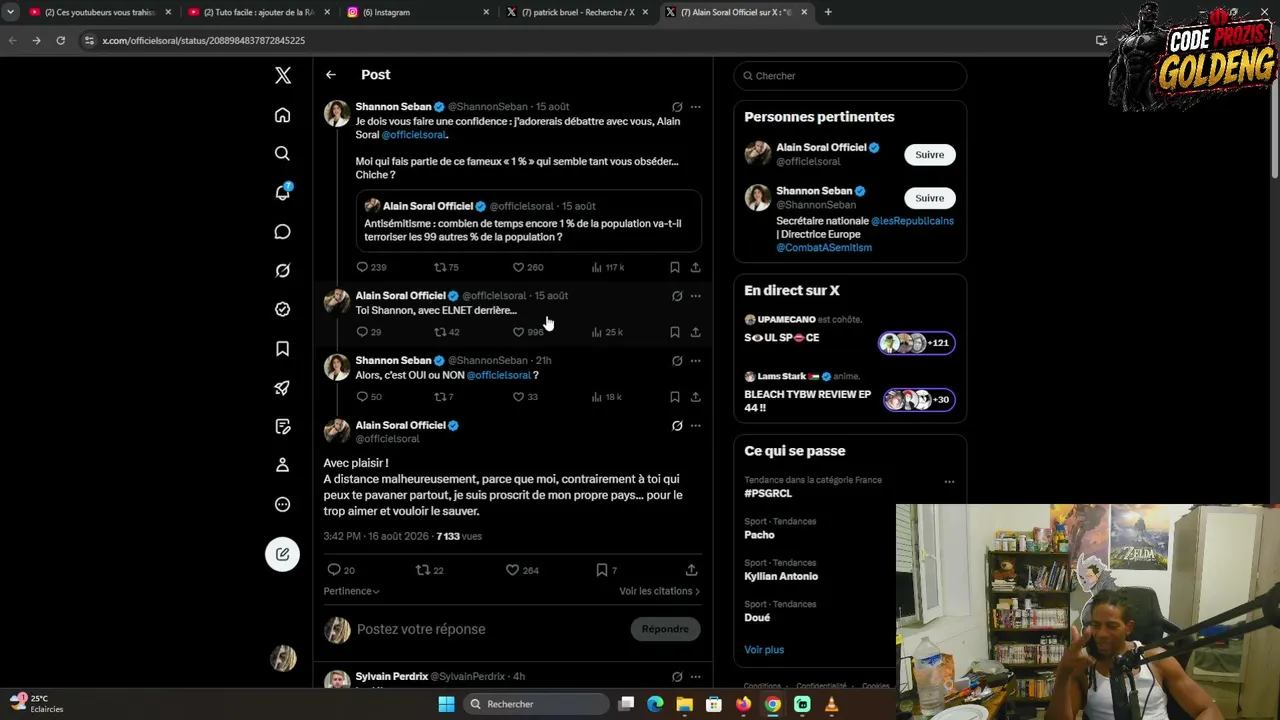Reply to the main post with 20 replies

(341, 570)
